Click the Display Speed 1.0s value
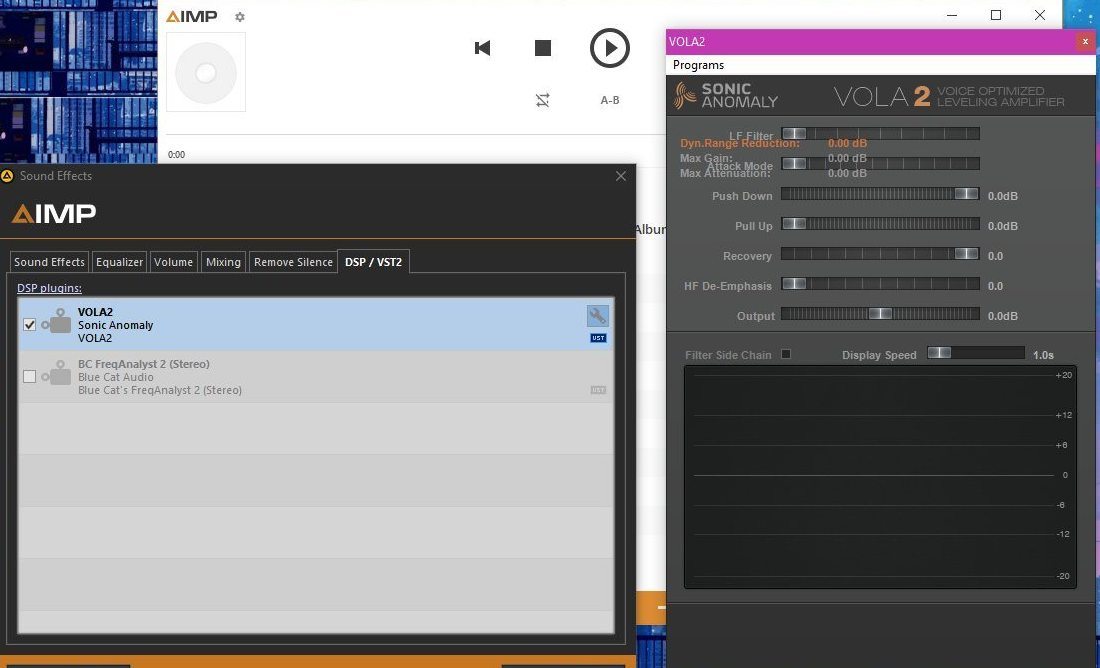Image resolution: width=1100 pixels, height=668 pixels. (1043, 355)
